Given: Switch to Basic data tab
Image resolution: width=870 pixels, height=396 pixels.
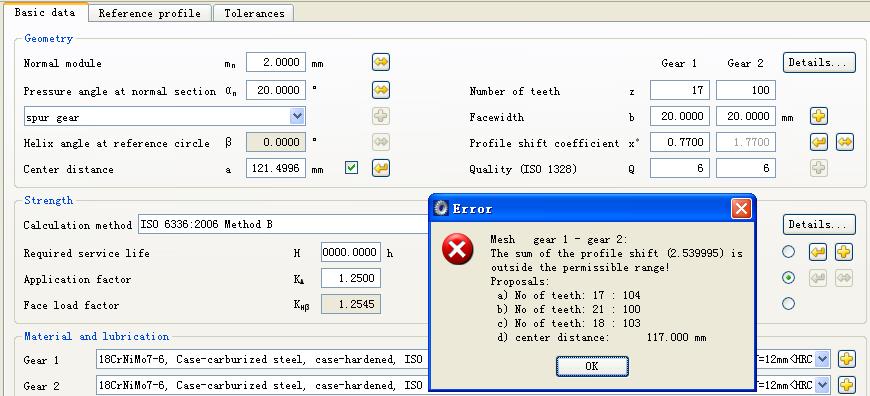Looking at the screenshot, I should tap(45, 12).
